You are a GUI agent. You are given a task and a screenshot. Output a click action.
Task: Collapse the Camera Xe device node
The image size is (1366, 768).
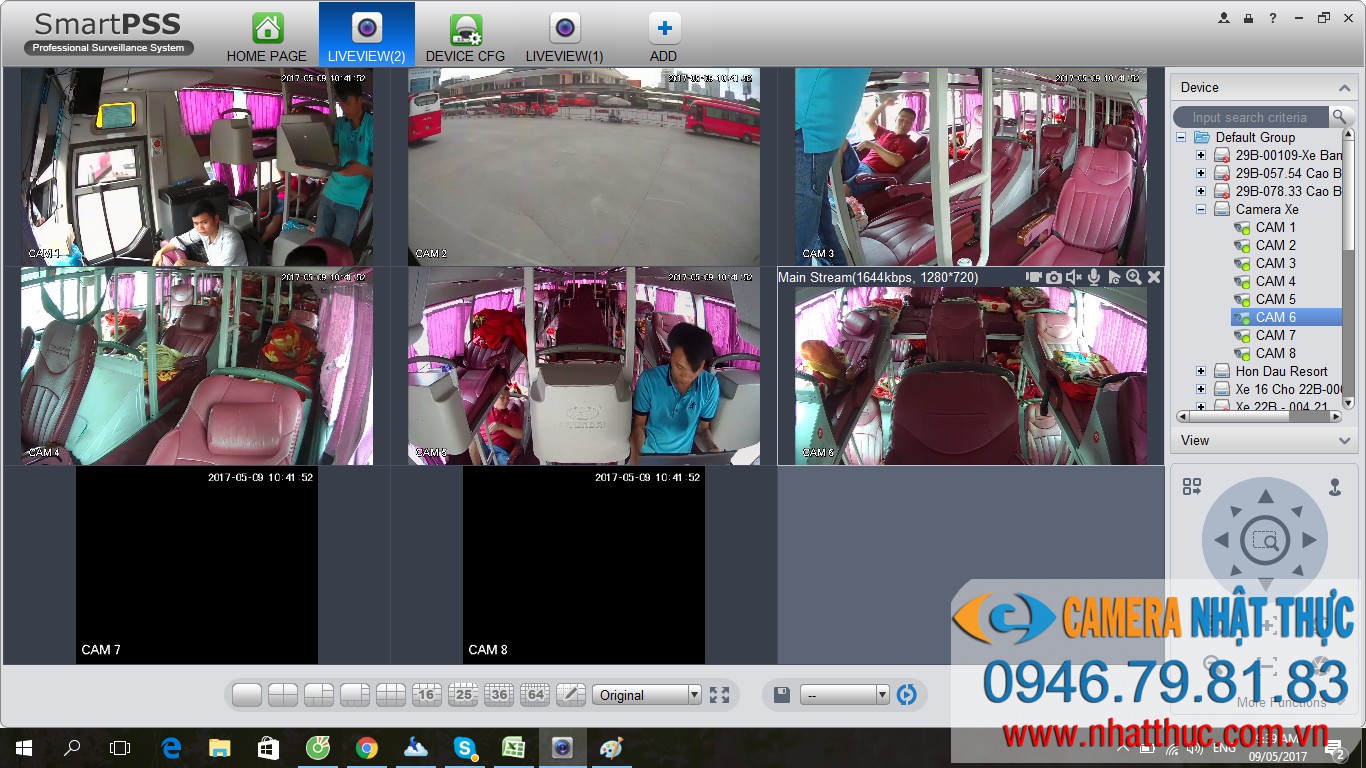(x=1201, y=209)
